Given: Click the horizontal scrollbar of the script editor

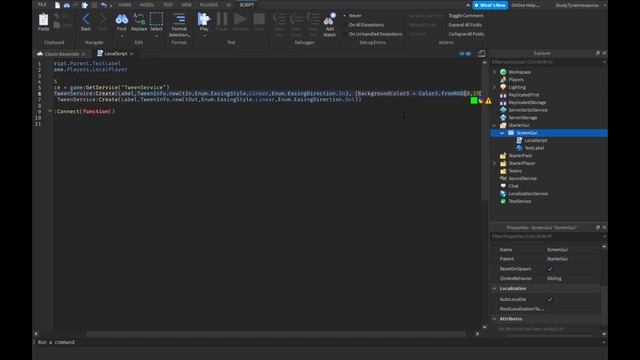Looking at the screenshot, I should [x=276, y=334].
